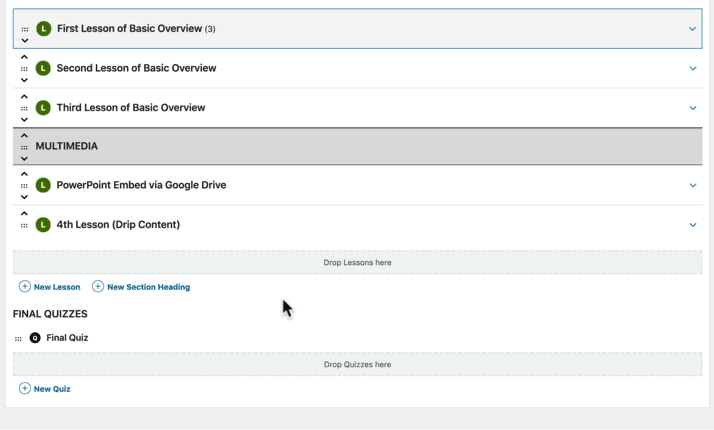Move 4th Lesson (Drip Content) up
714x430 pixels.
coord(24,214)
